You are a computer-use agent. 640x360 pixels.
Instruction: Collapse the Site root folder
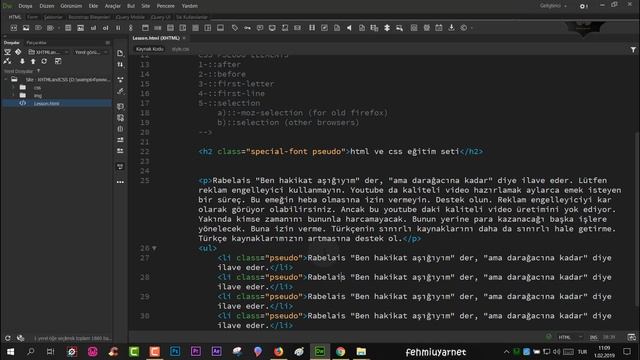(6, 80)
